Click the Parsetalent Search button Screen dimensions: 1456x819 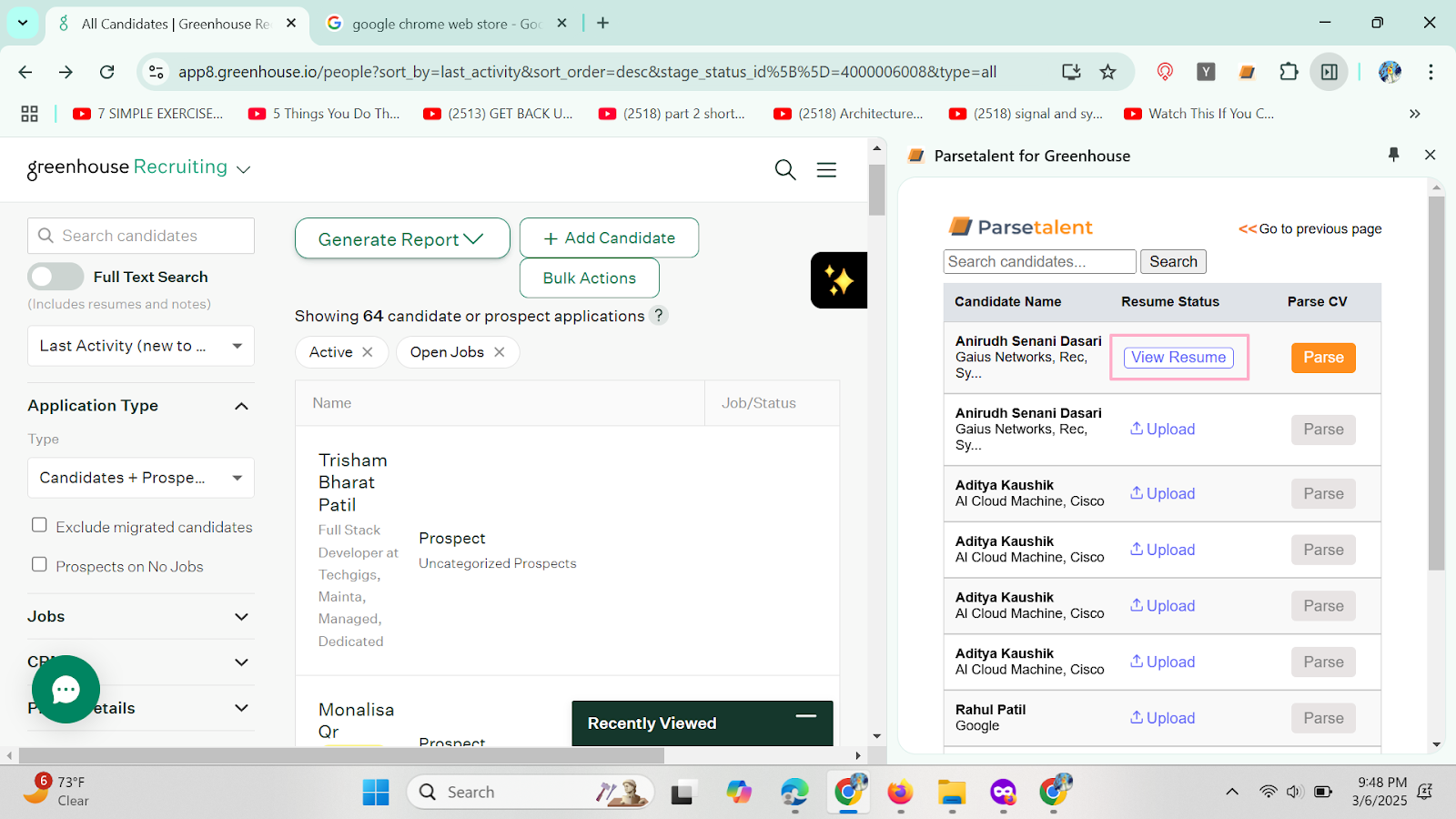1173,261
